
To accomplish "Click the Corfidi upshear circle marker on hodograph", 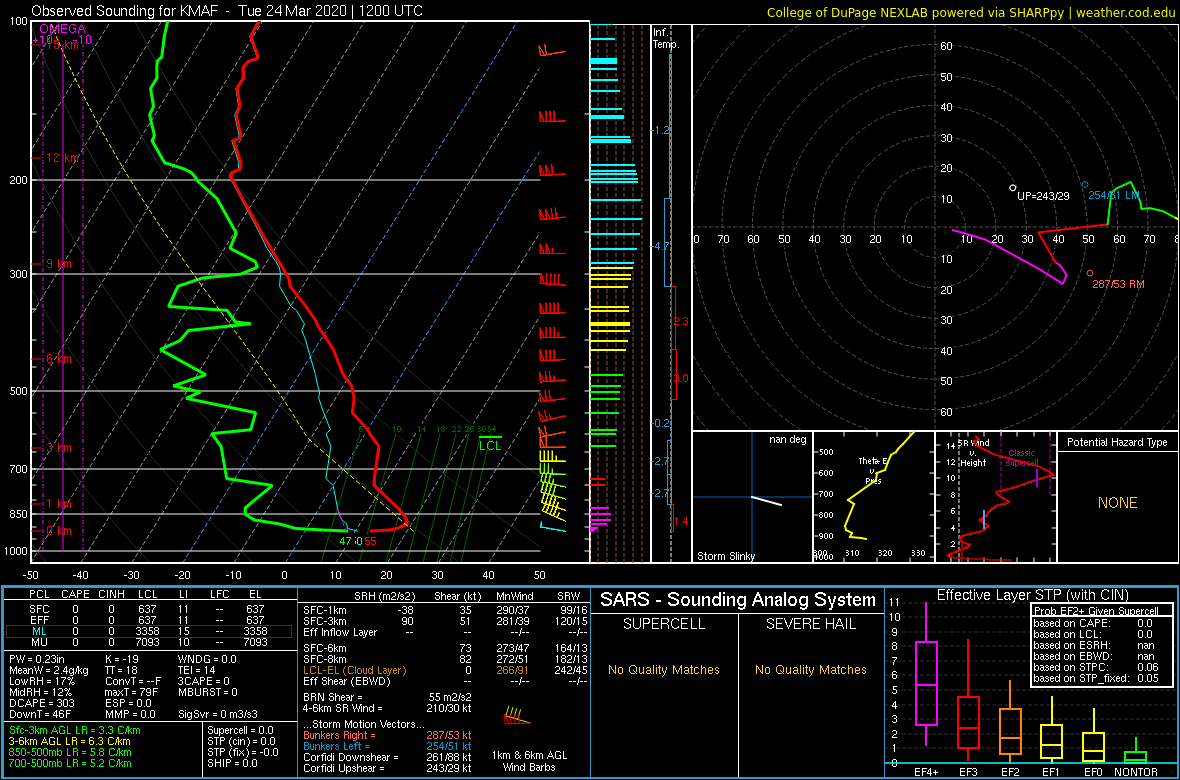I will pos(1012,187).
